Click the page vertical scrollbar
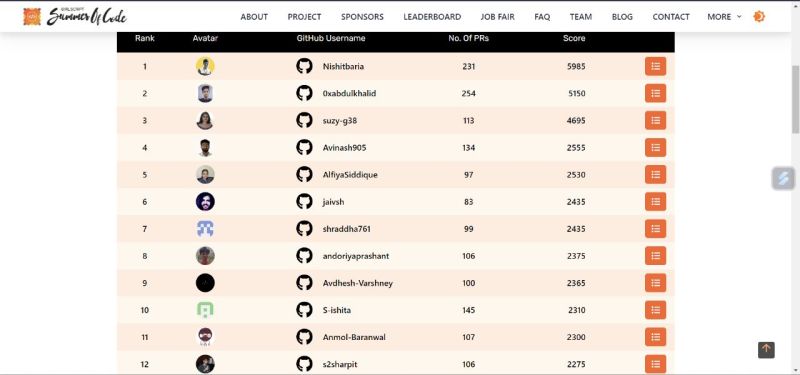Screen dimensions: 800x375 pos(795,99)
